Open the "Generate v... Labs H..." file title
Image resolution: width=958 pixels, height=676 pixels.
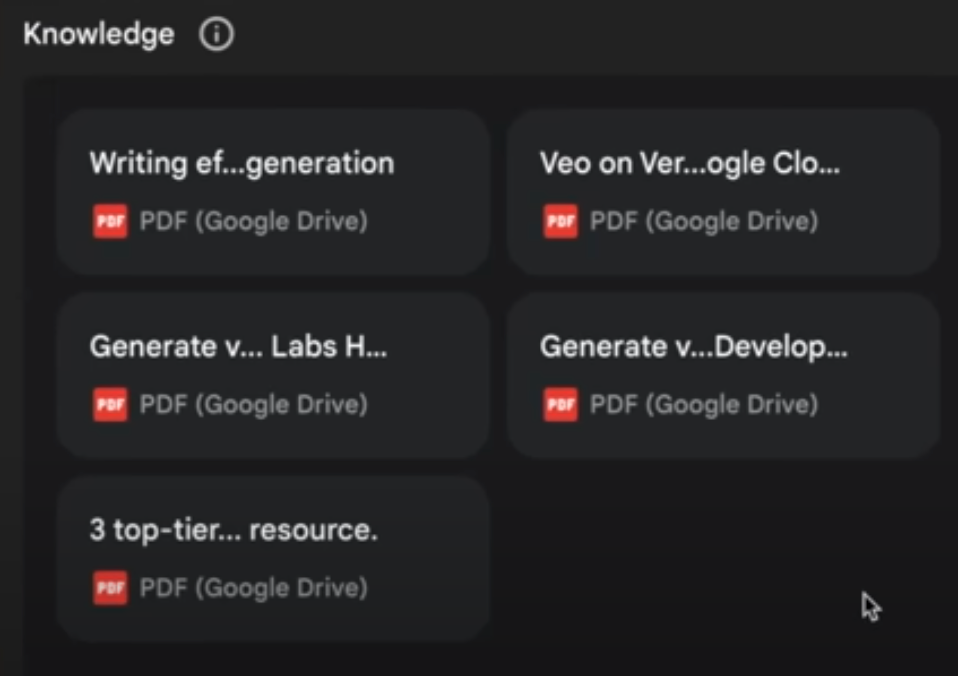(238, 347)
